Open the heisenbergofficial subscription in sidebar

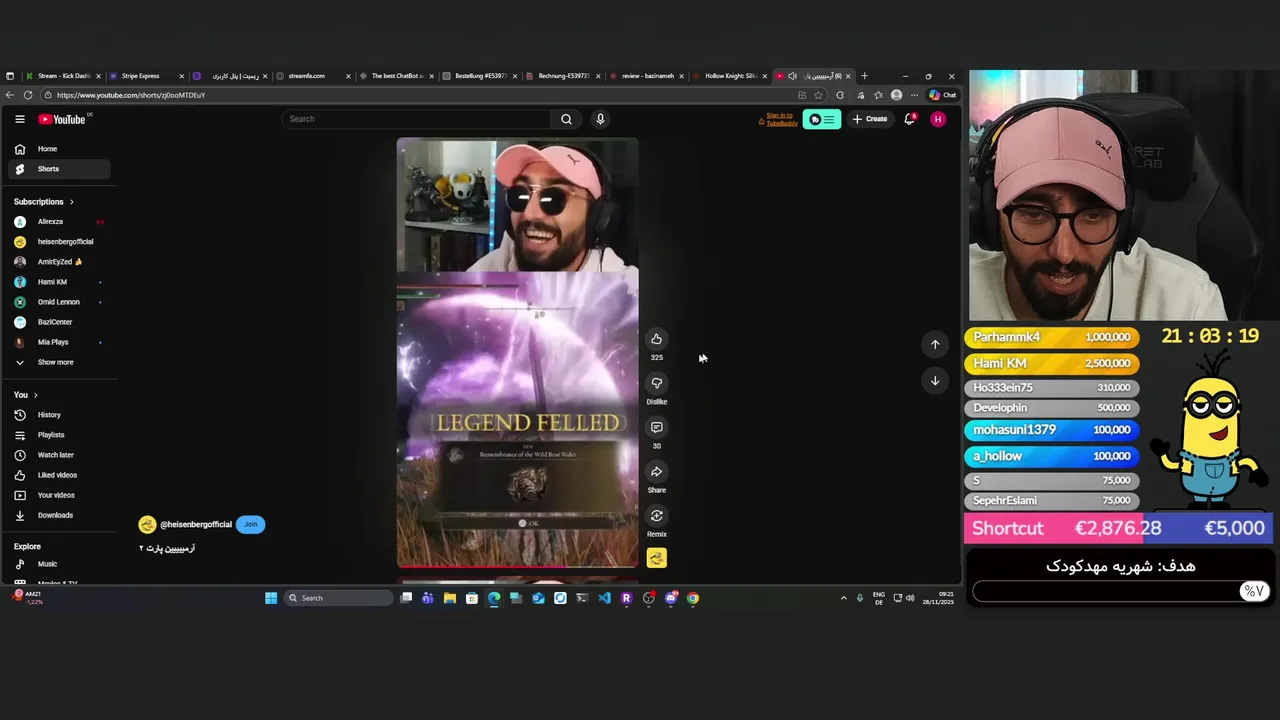tap(58, 242)
